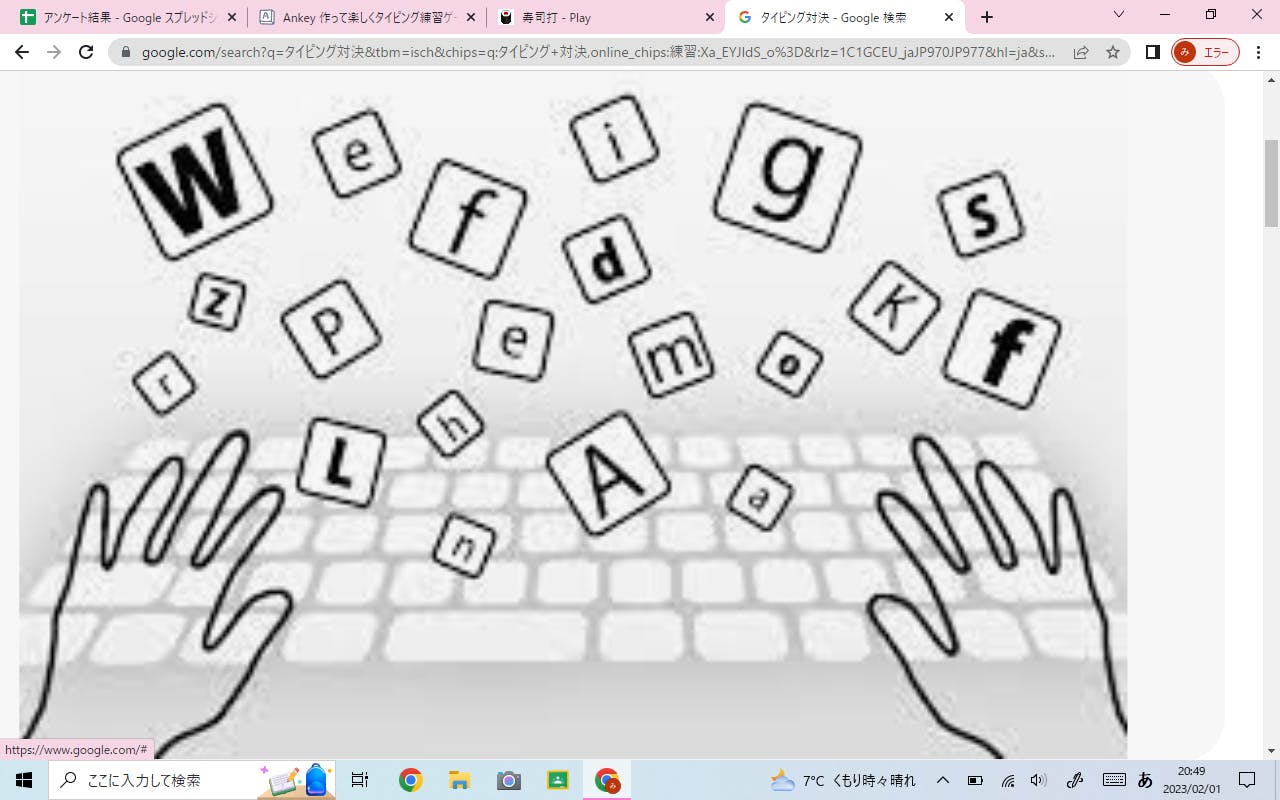Open the tab search dropdown chevron
This screenshot has height=800, width=1280.
[x=1119, y=15]
